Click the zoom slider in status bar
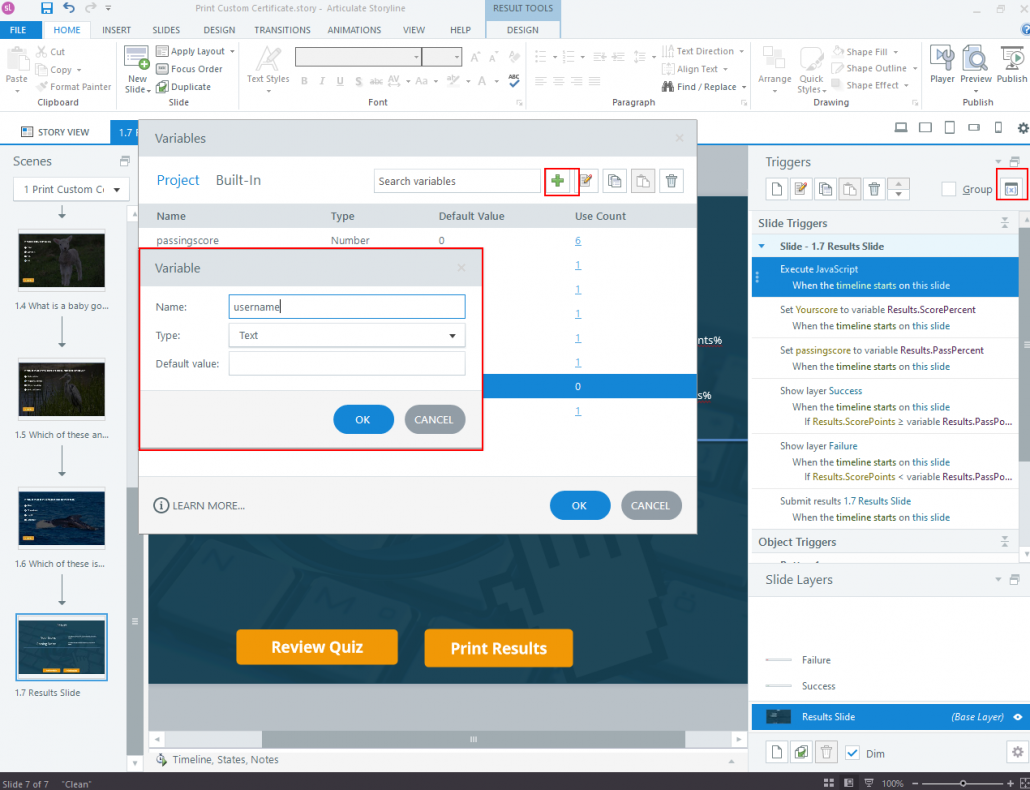Viewport: 1030px width, 790px height. coord(962,783)
